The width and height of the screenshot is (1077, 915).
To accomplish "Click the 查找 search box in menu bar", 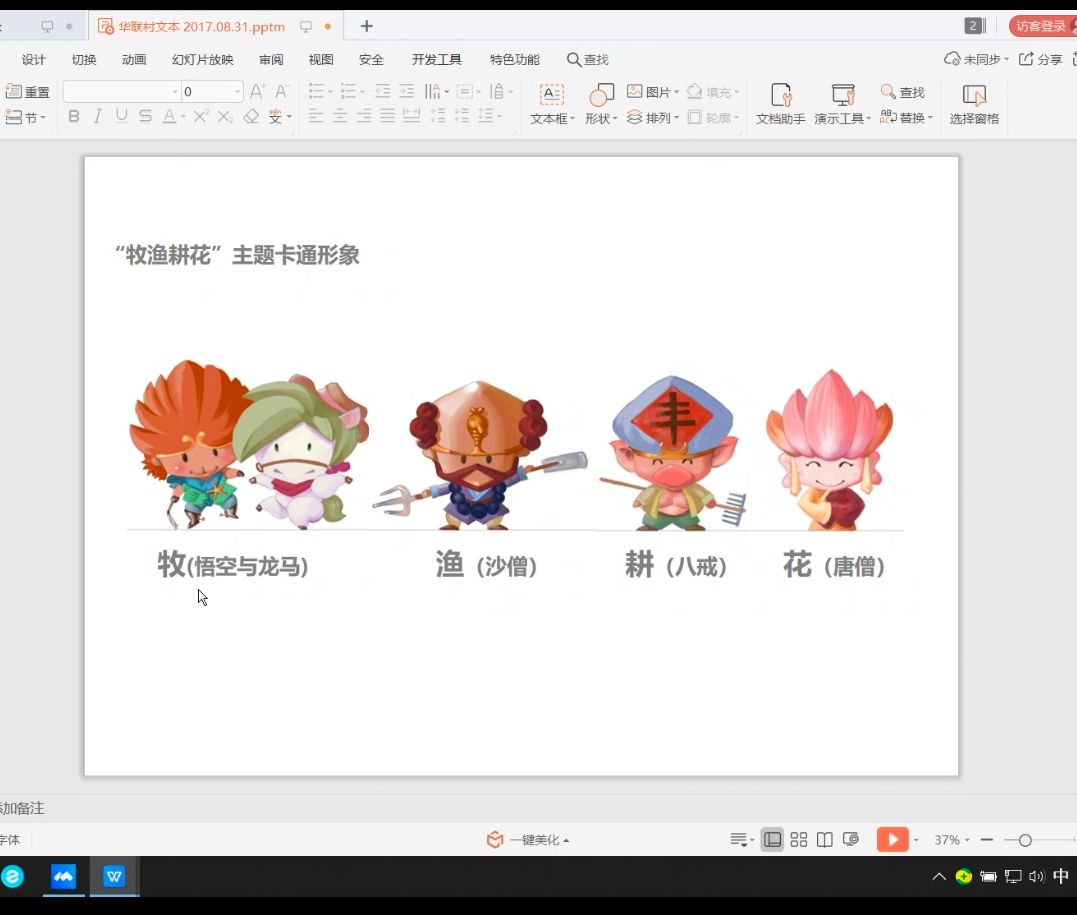I will coord(588,60).
